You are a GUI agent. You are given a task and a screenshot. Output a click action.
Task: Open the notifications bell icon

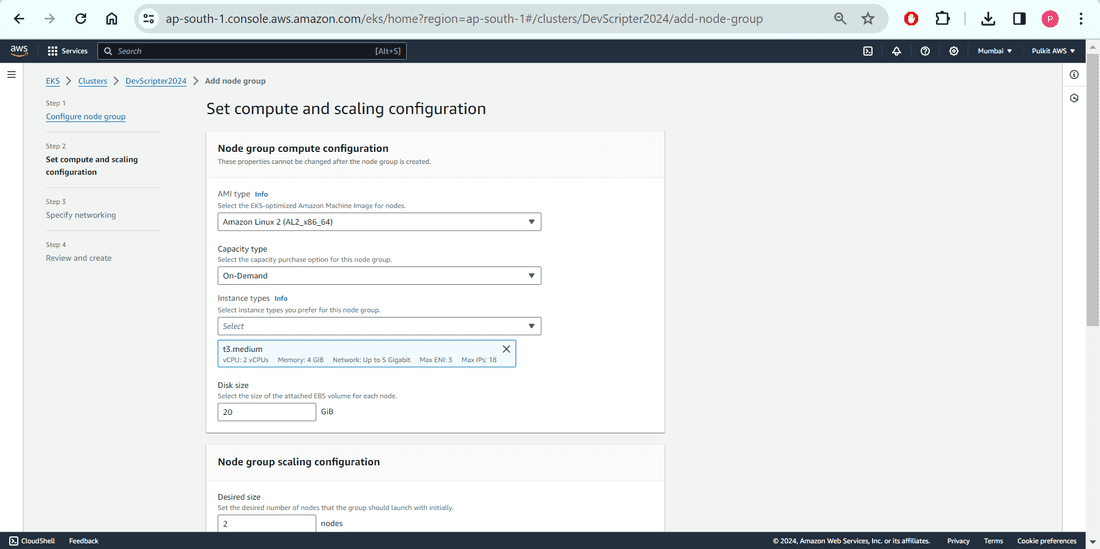pyautogui.click(x=896, y=51)
